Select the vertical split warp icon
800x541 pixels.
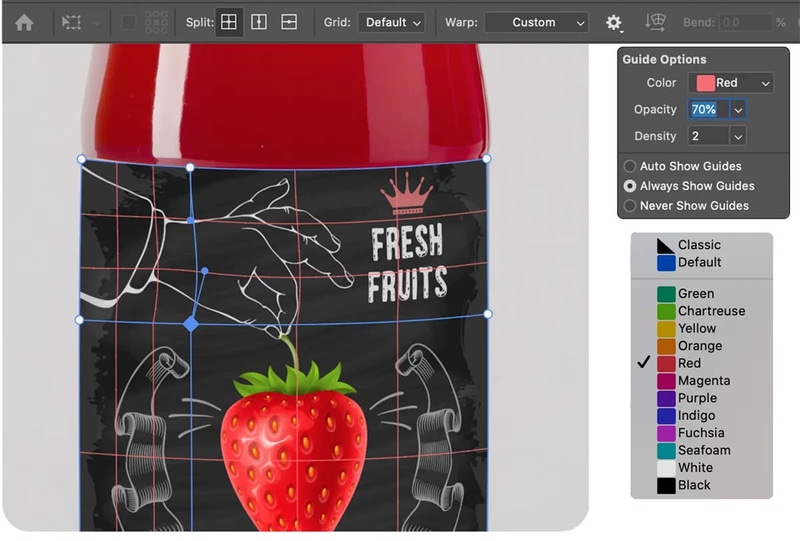pos(259,22)
